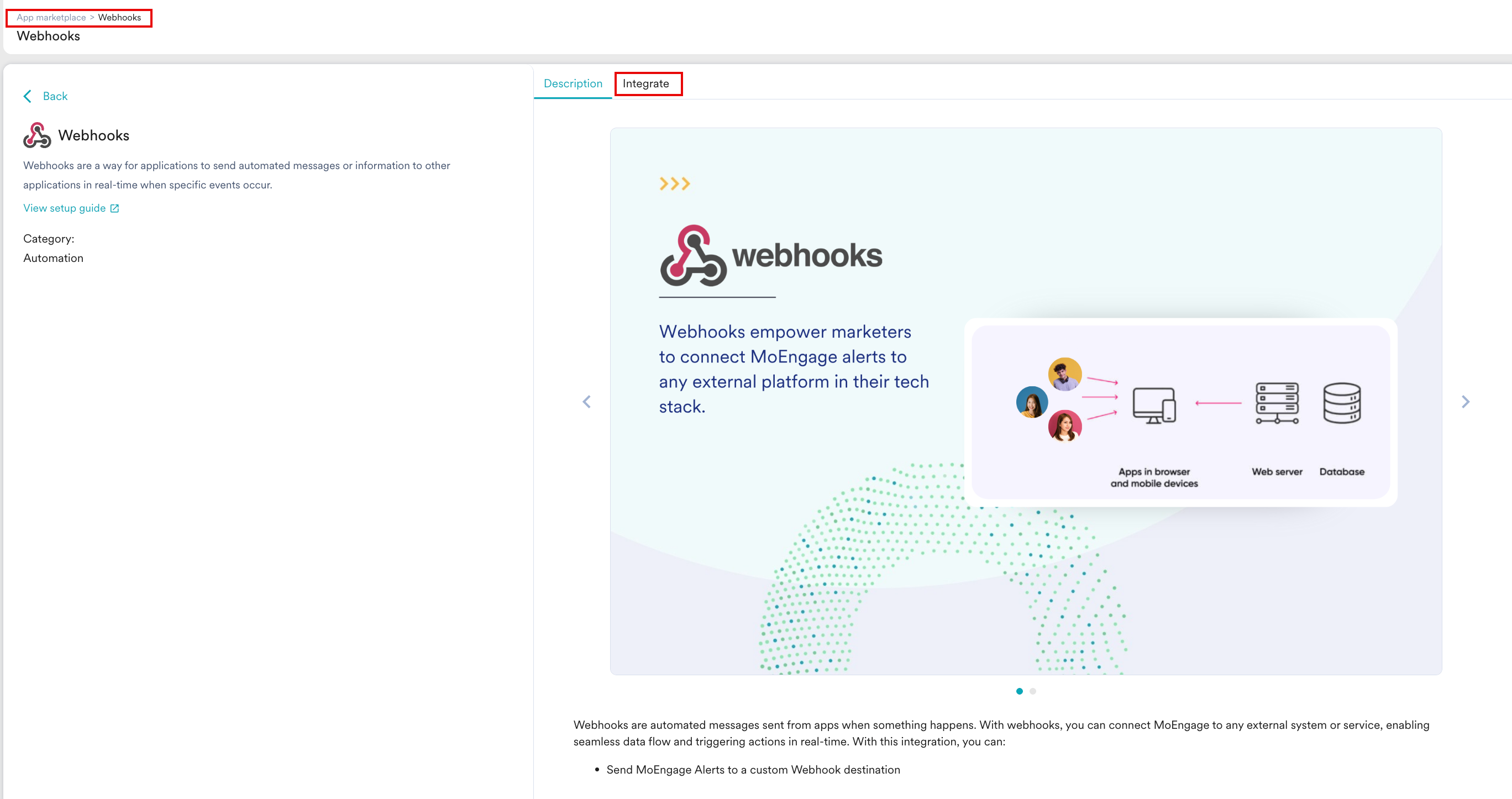This screenshot has height=799, width=1512.
Task: Select the Description tab
Action: [573, 83]
